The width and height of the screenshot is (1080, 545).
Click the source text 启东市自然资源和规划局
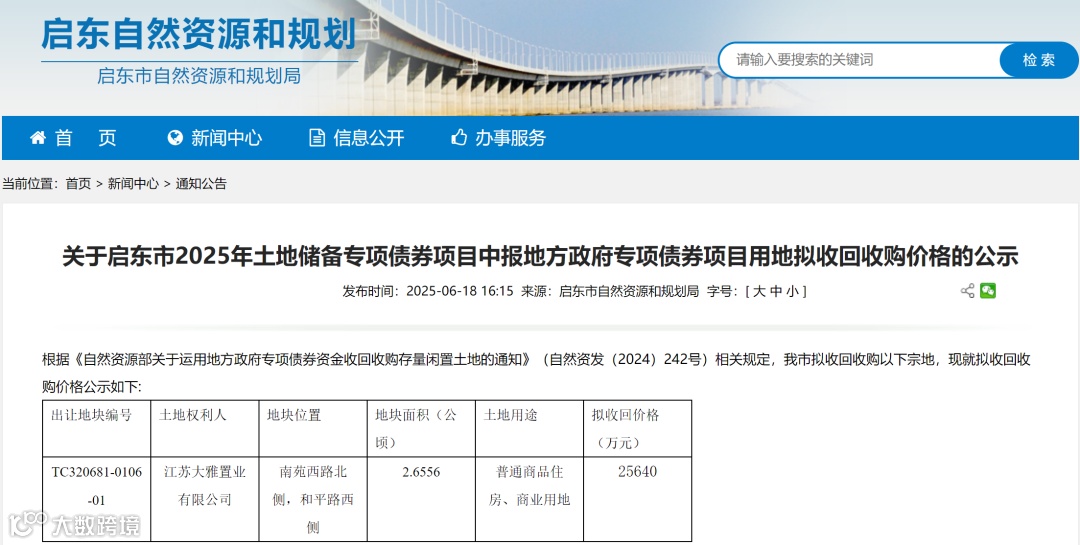(x=629, y=291)
